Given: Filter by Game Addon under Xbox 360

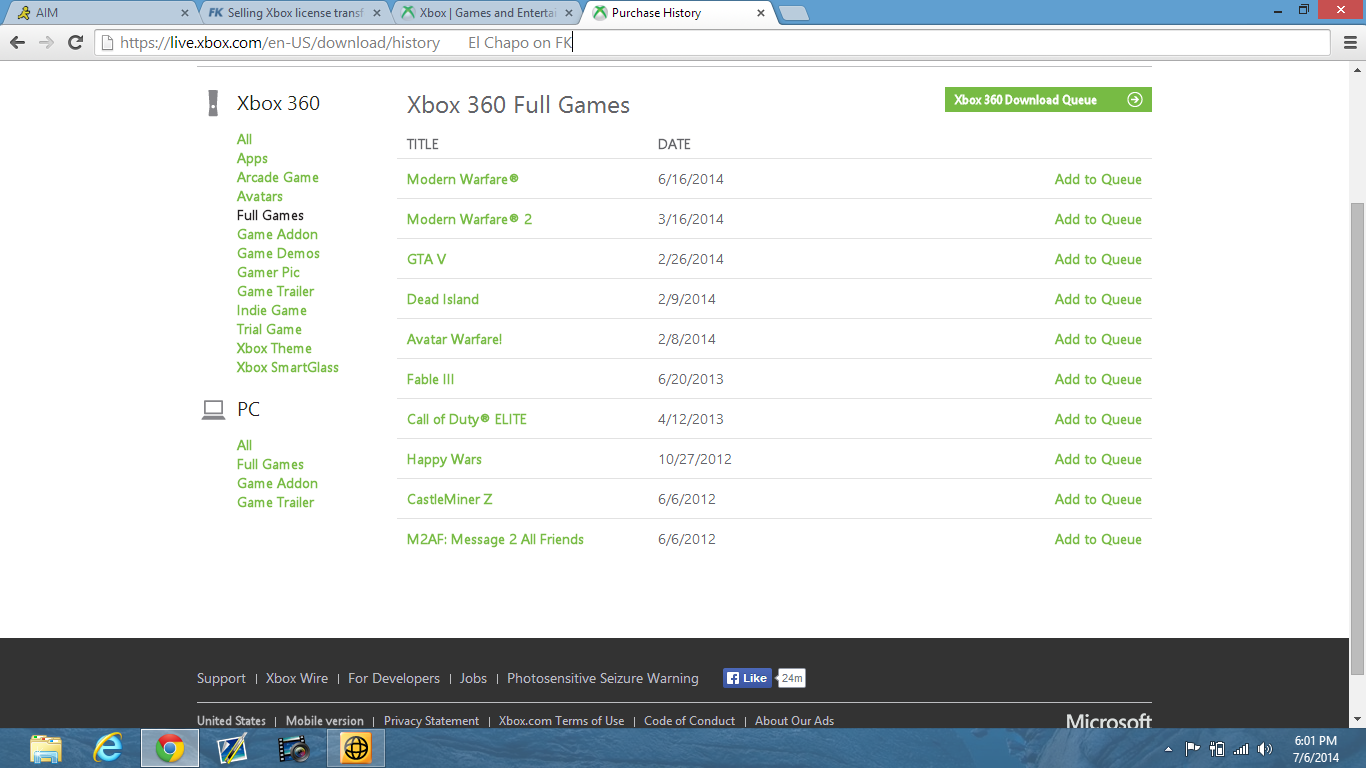Looking at the screenshot, I should [277, 234].
